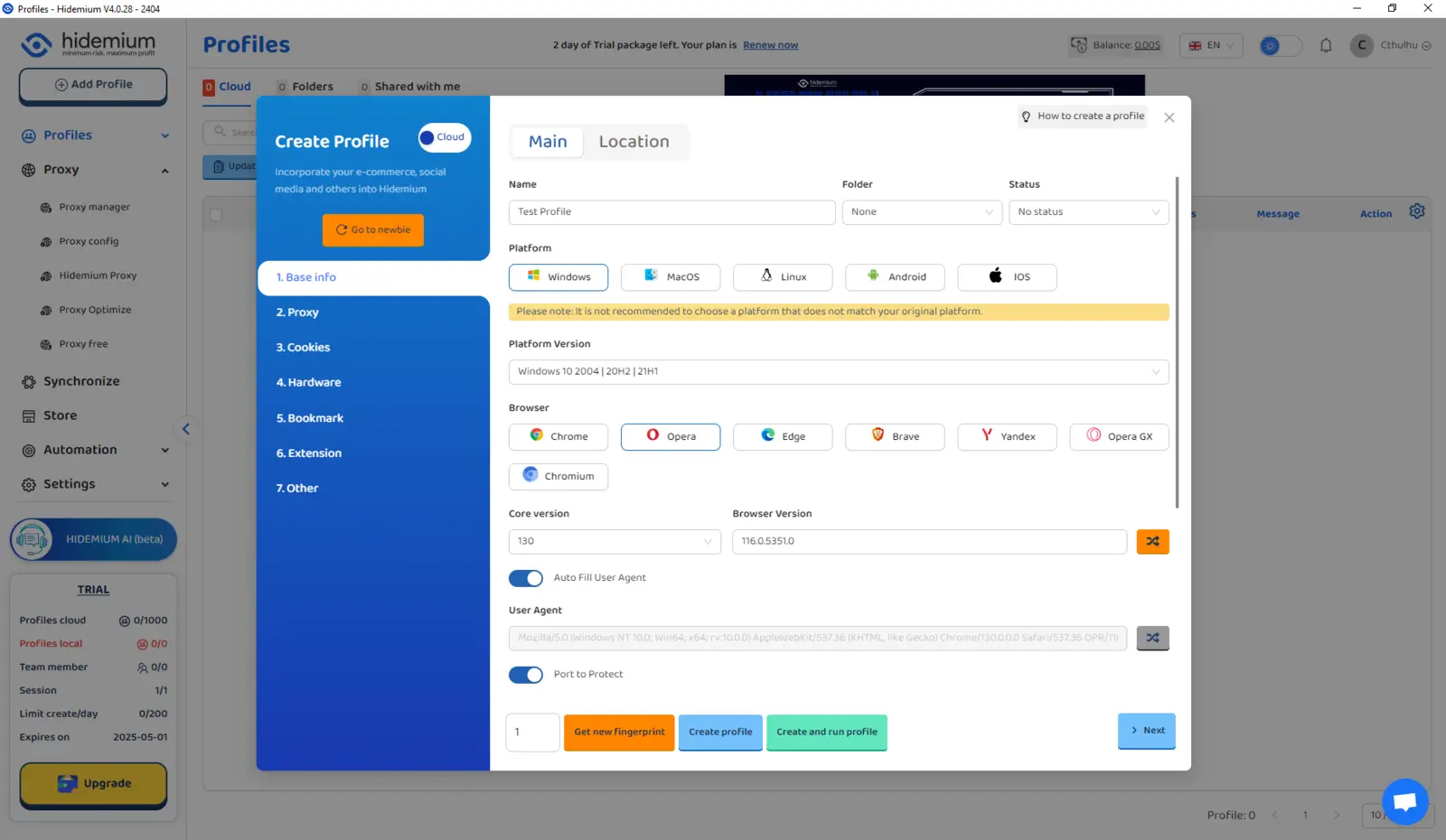Viewport: 1446px width, 840px height.
Task: Select Windows platform
Action: point(559,277)
